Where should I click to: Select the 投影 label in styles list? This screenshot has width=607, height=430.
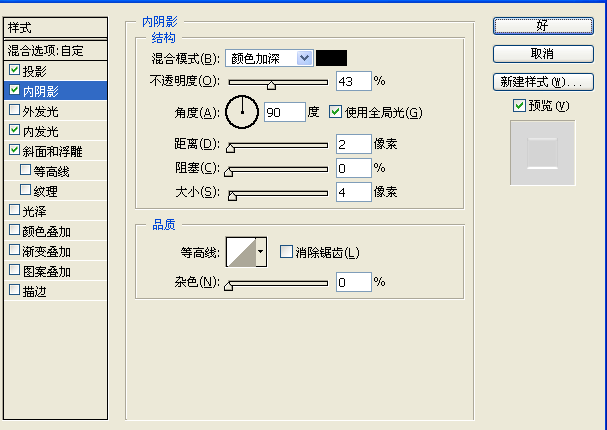click(x=34, y=71)
